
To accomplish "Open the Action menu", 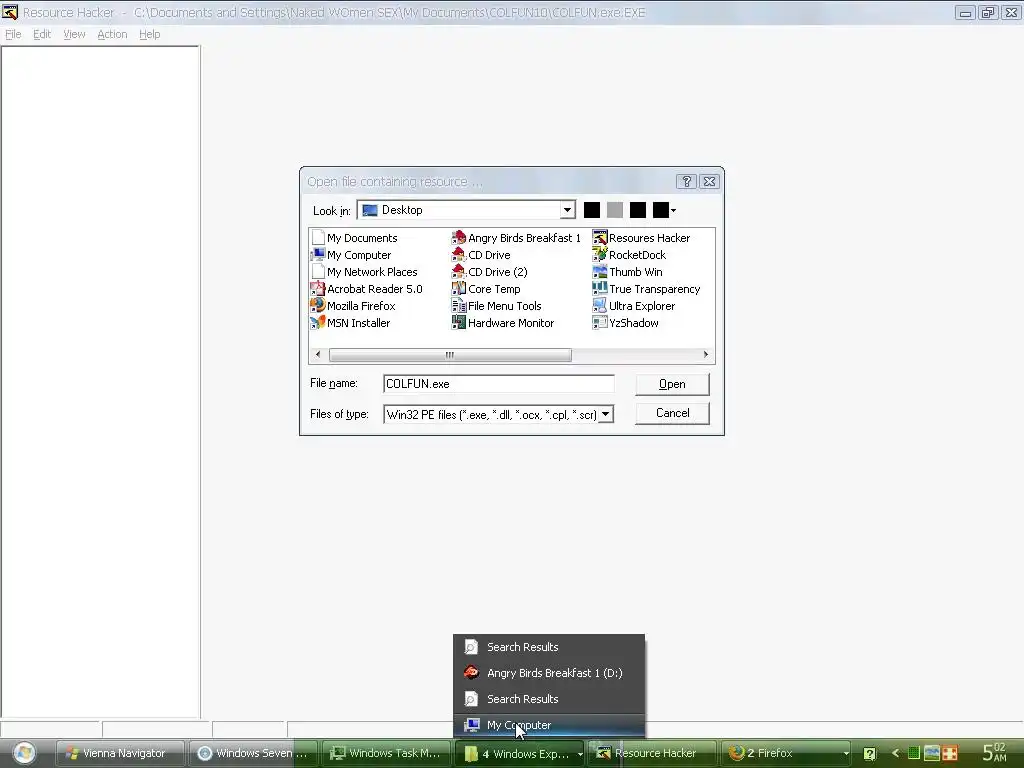I will [112, 34].
